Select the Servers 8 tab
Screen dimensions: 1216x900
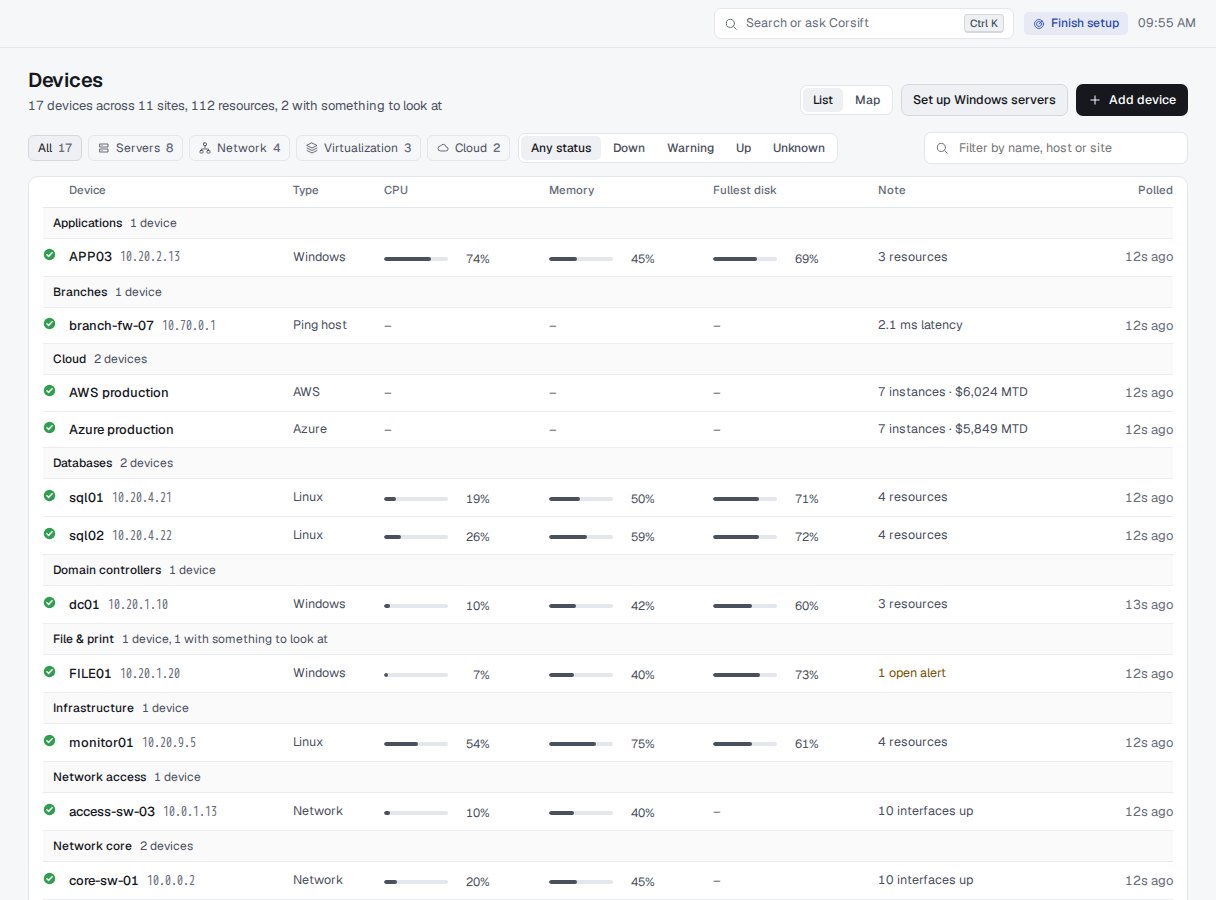click(x=135, y=148)
